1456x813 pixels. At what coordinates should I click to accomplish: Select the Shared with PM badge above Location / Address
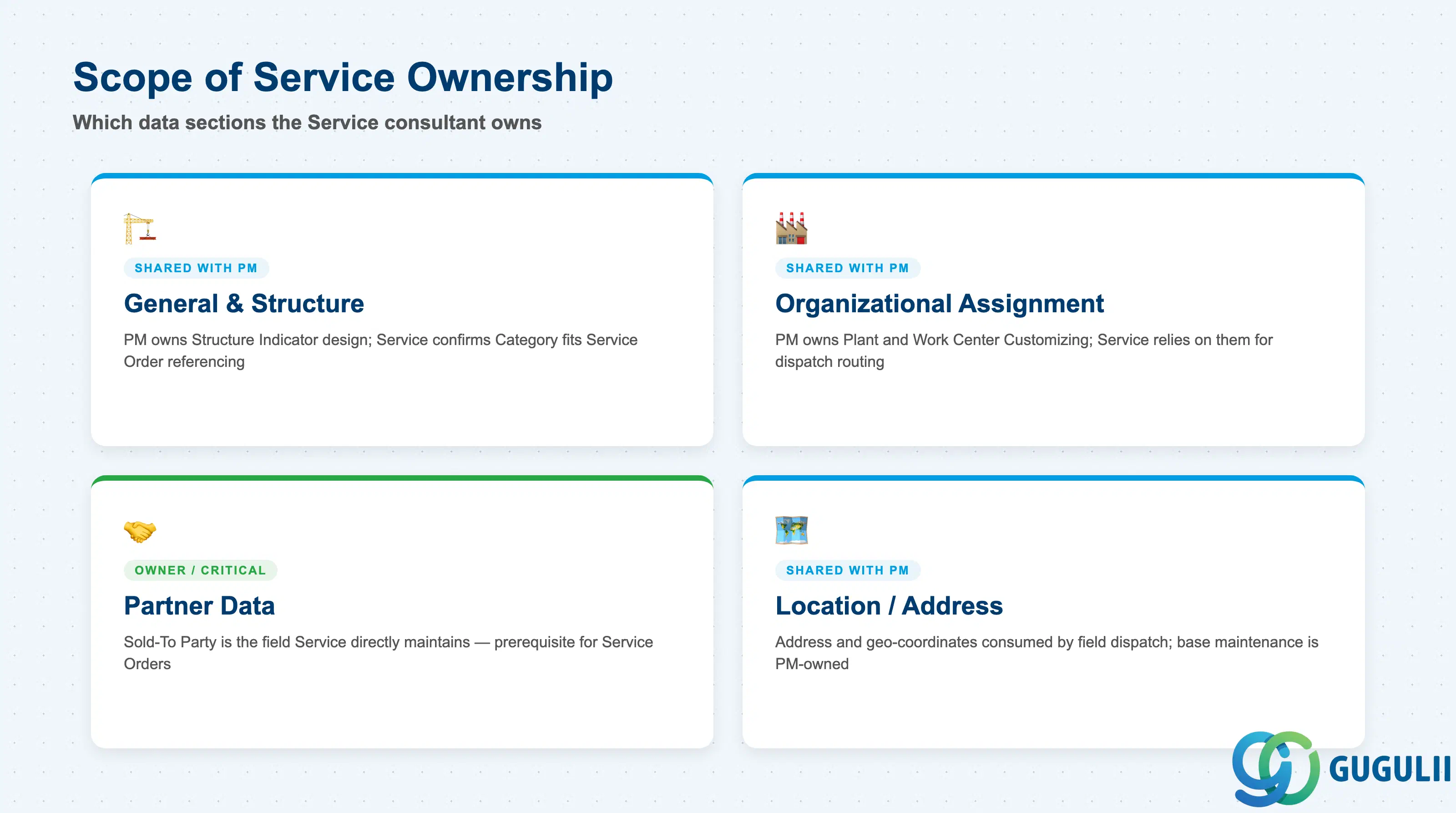pyautogui.click(x=847, y=570)
